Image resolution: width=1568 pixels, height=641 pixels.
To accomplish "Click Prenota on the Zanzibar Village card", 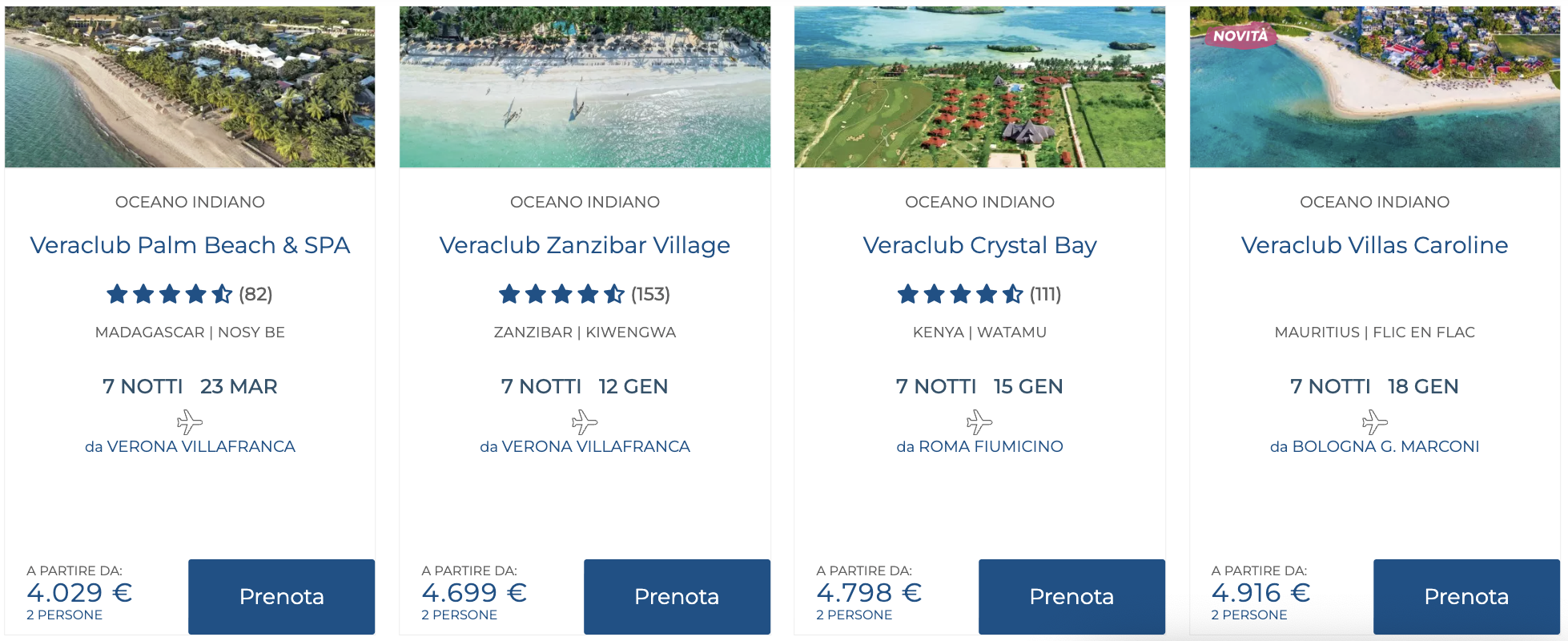I will [676, 596].
